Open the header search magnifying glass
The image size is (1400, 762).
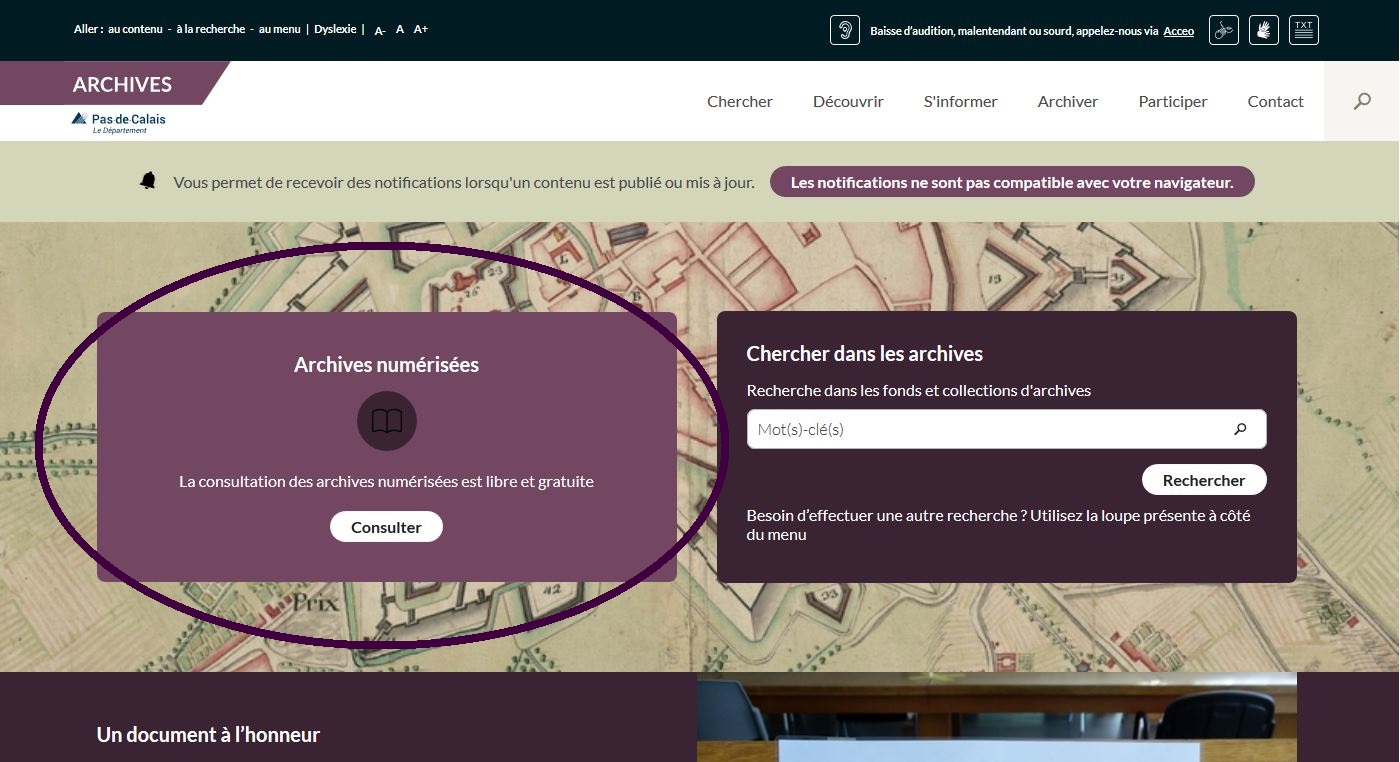click(1361, 100)
